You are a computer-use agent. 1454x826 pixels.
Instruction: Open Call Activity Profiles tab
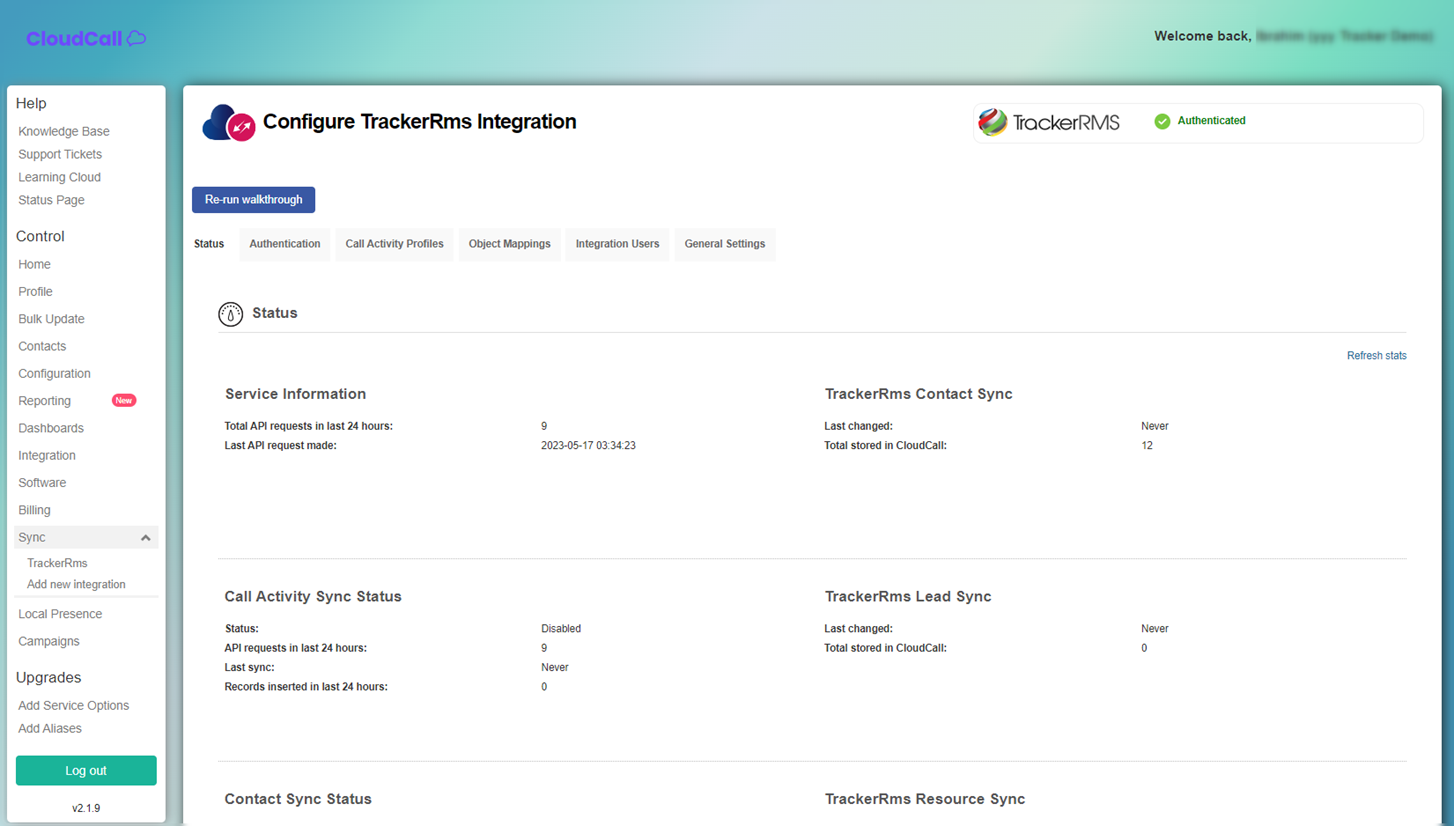click(x=394, y=244)
